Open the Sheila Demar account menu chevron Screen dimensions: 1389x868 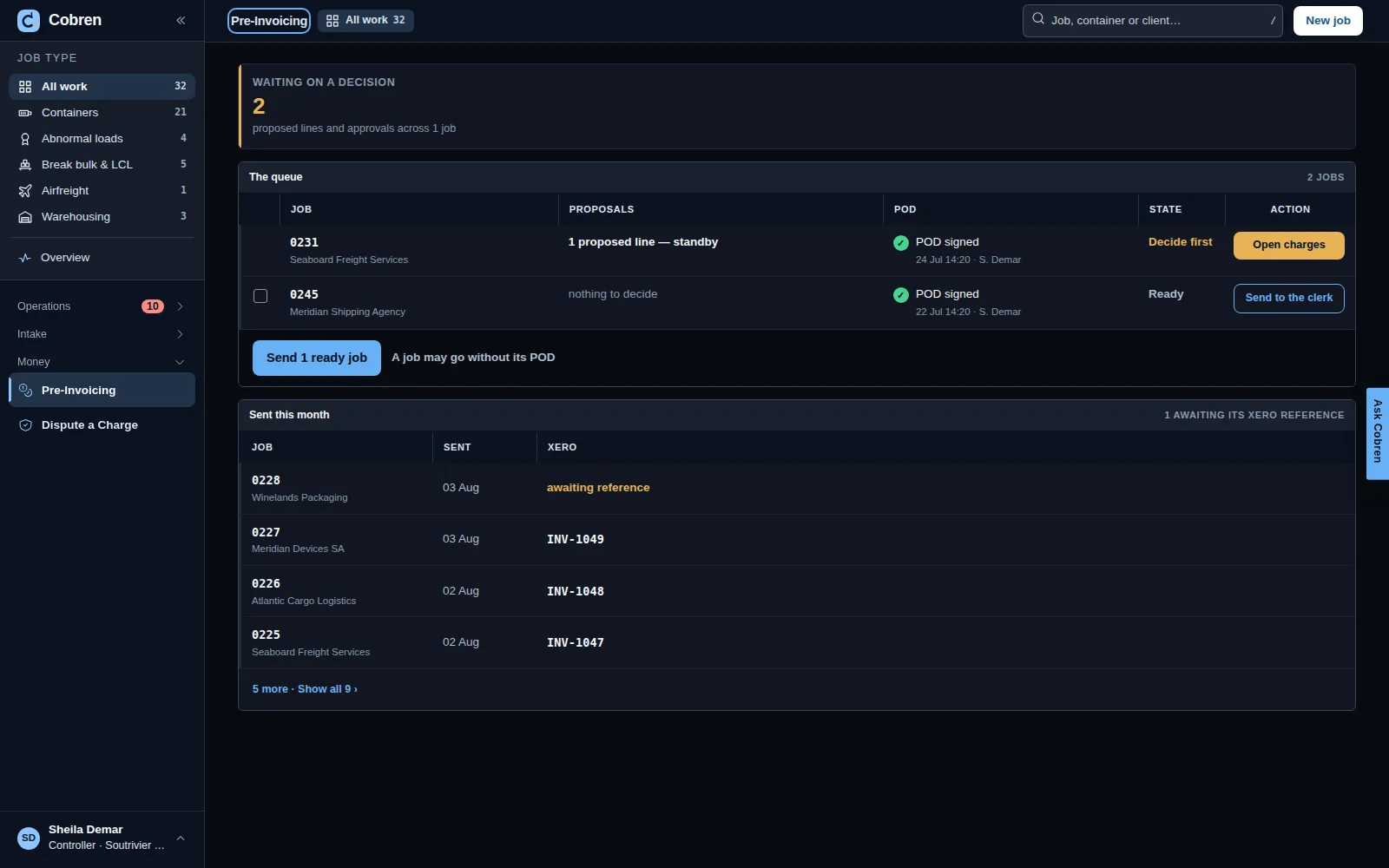point(181,838)
